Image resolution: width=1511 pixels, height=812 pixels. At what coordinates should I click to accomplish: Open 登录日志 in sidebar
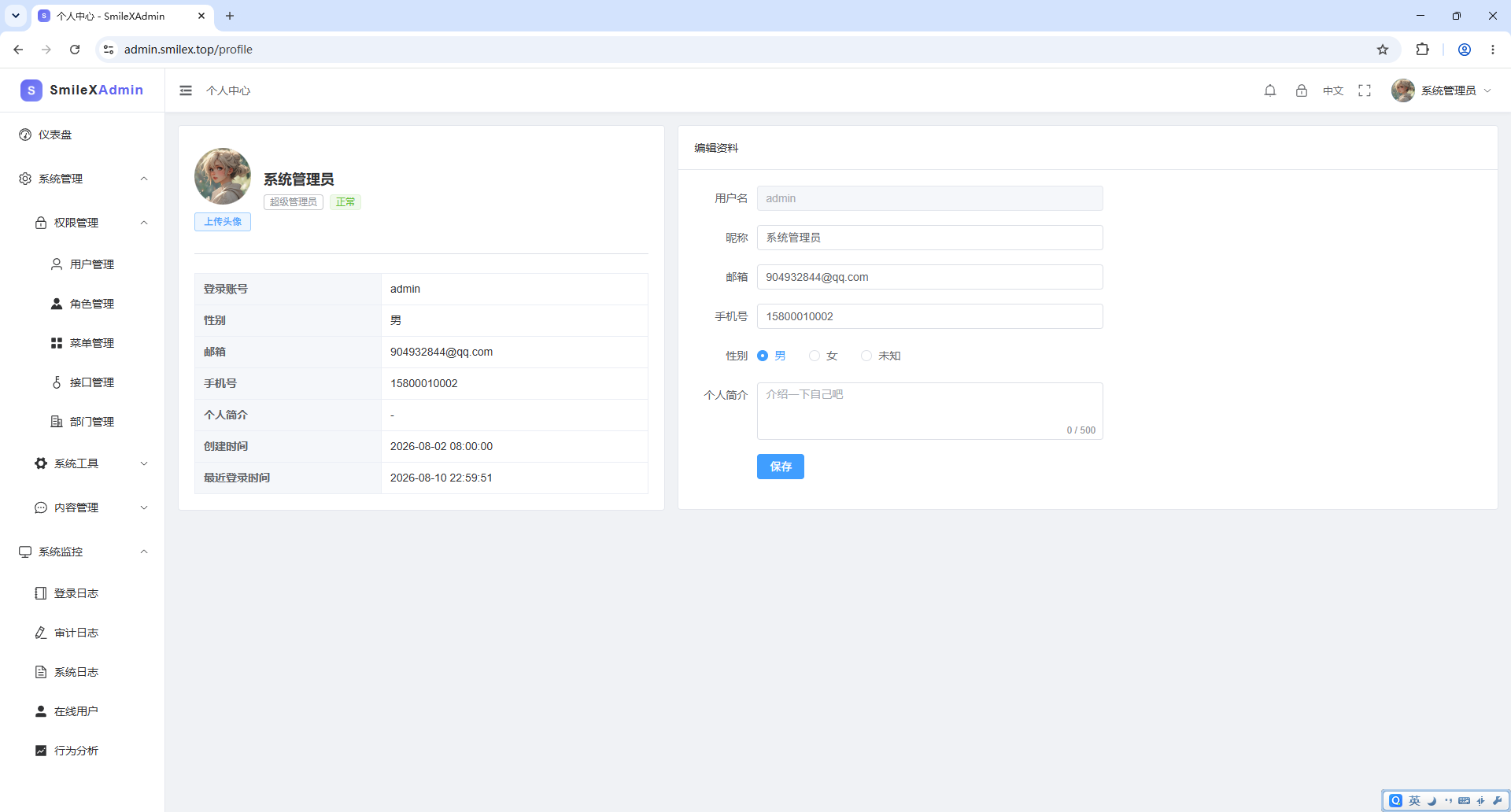tap(83, 593)
